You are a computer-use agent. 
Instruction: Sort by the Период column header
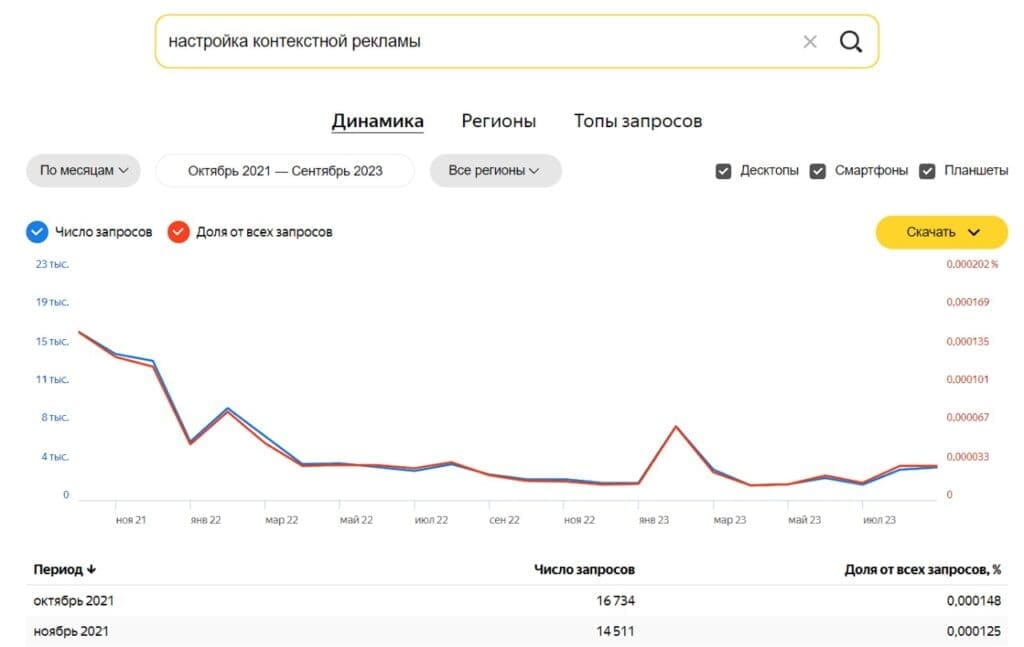(65, 570)
